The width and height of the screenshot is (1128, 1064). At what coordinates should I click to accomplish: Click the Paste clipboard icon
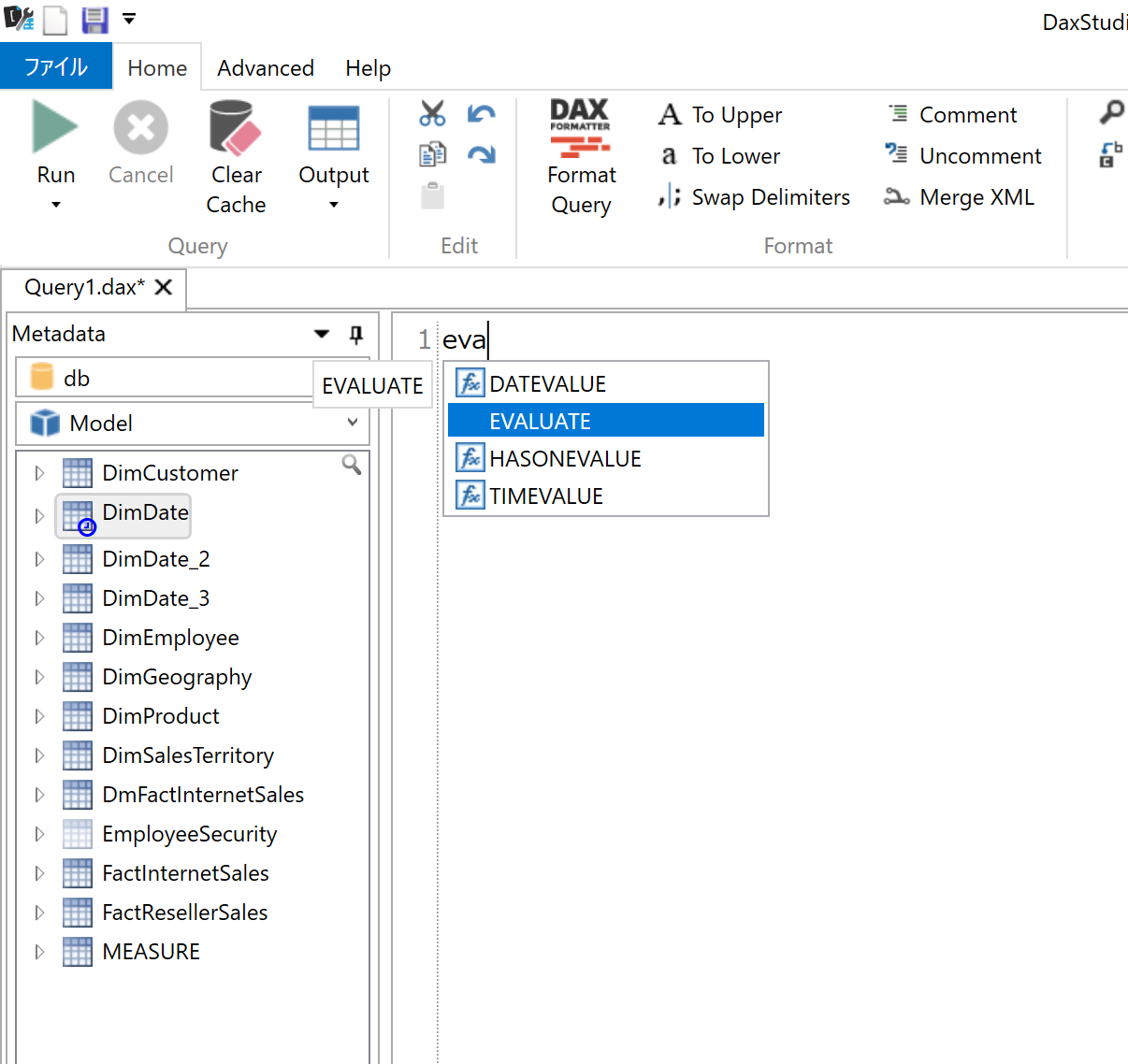(x=432, y=195)
